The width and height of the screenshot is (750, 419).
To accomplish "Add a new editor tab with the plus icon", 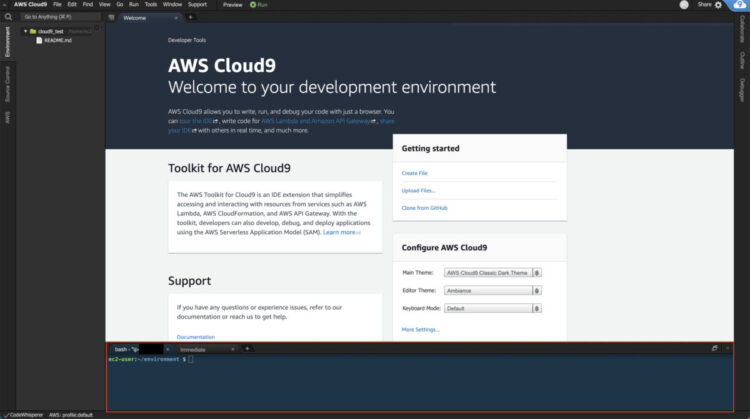I will 190,17.
